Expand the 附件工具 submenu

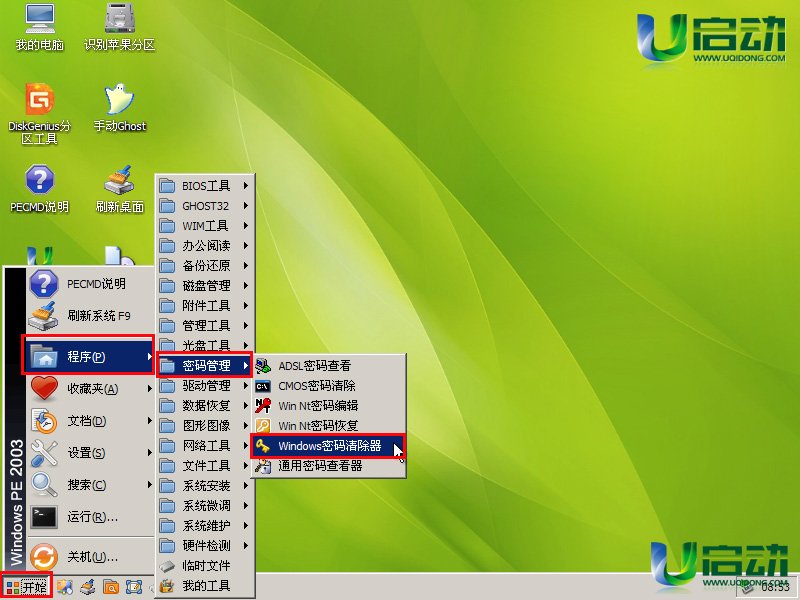click(205, 305)
